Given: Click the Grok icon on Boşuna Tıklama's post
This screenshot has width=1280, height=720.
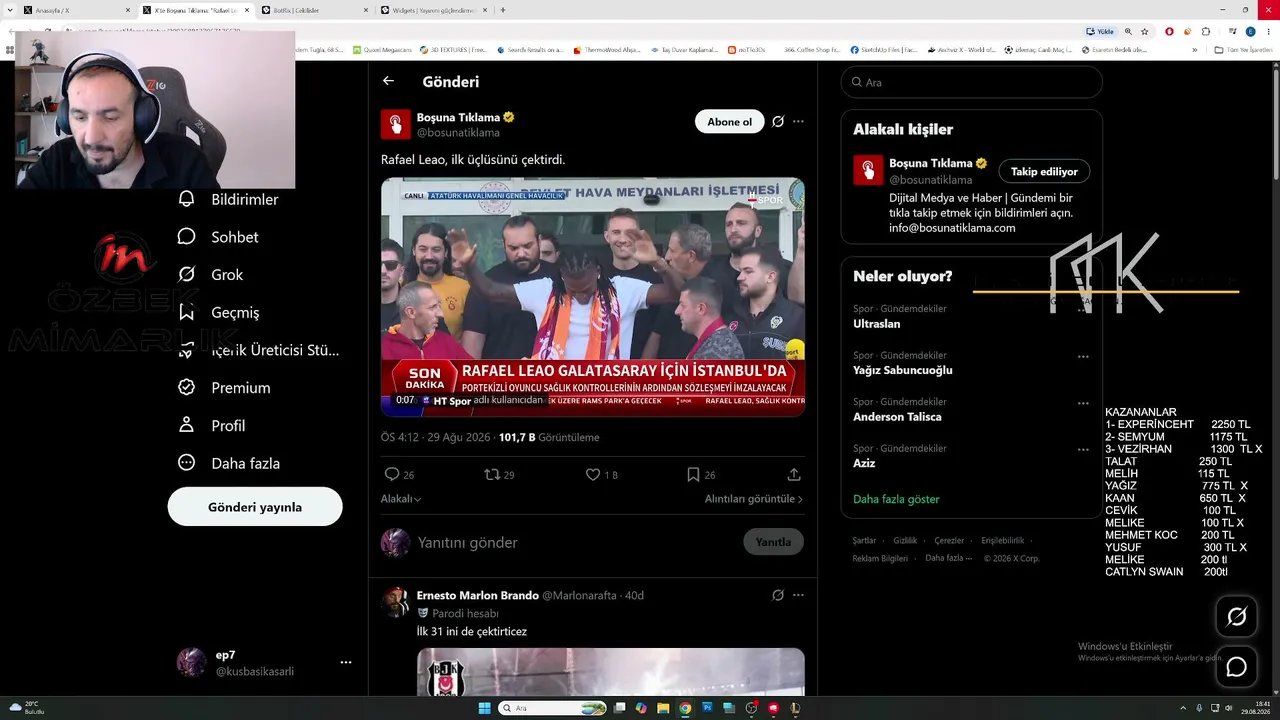Looking at the screenshot, I should pyautogui.click(x=777, y=122).
